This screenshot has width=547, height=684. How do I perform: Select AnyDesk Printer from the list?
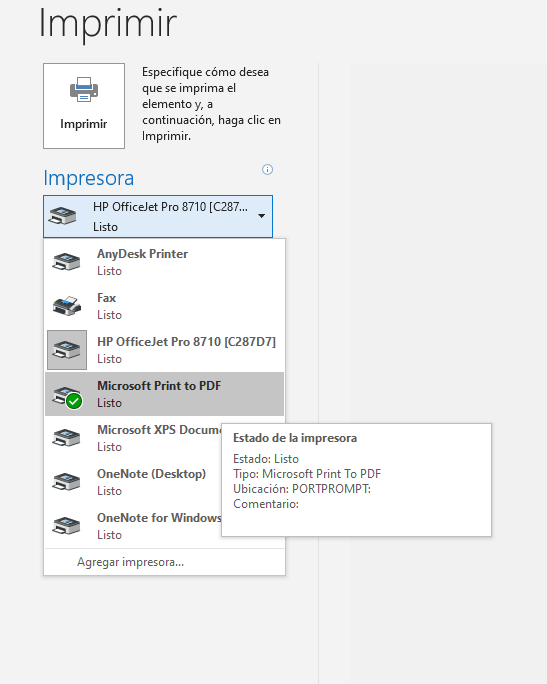pos(164,262)
